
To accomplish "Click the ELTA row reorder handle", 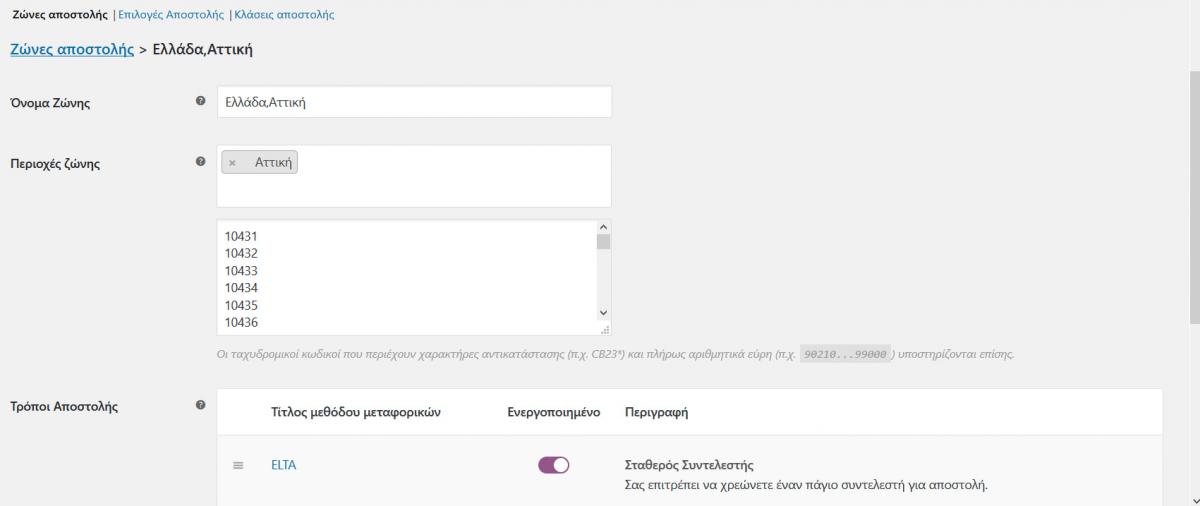I will (x=238, y=465).
